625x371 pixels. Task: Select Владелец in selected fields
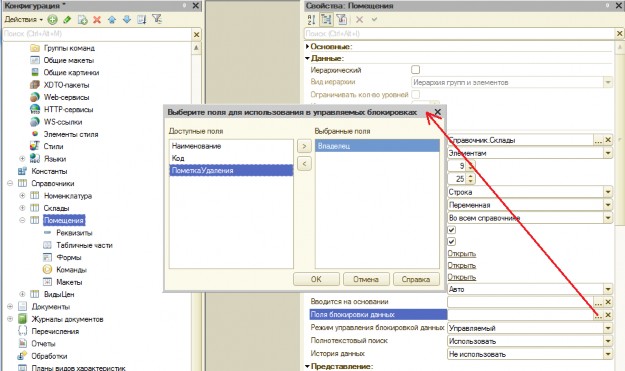377,146
